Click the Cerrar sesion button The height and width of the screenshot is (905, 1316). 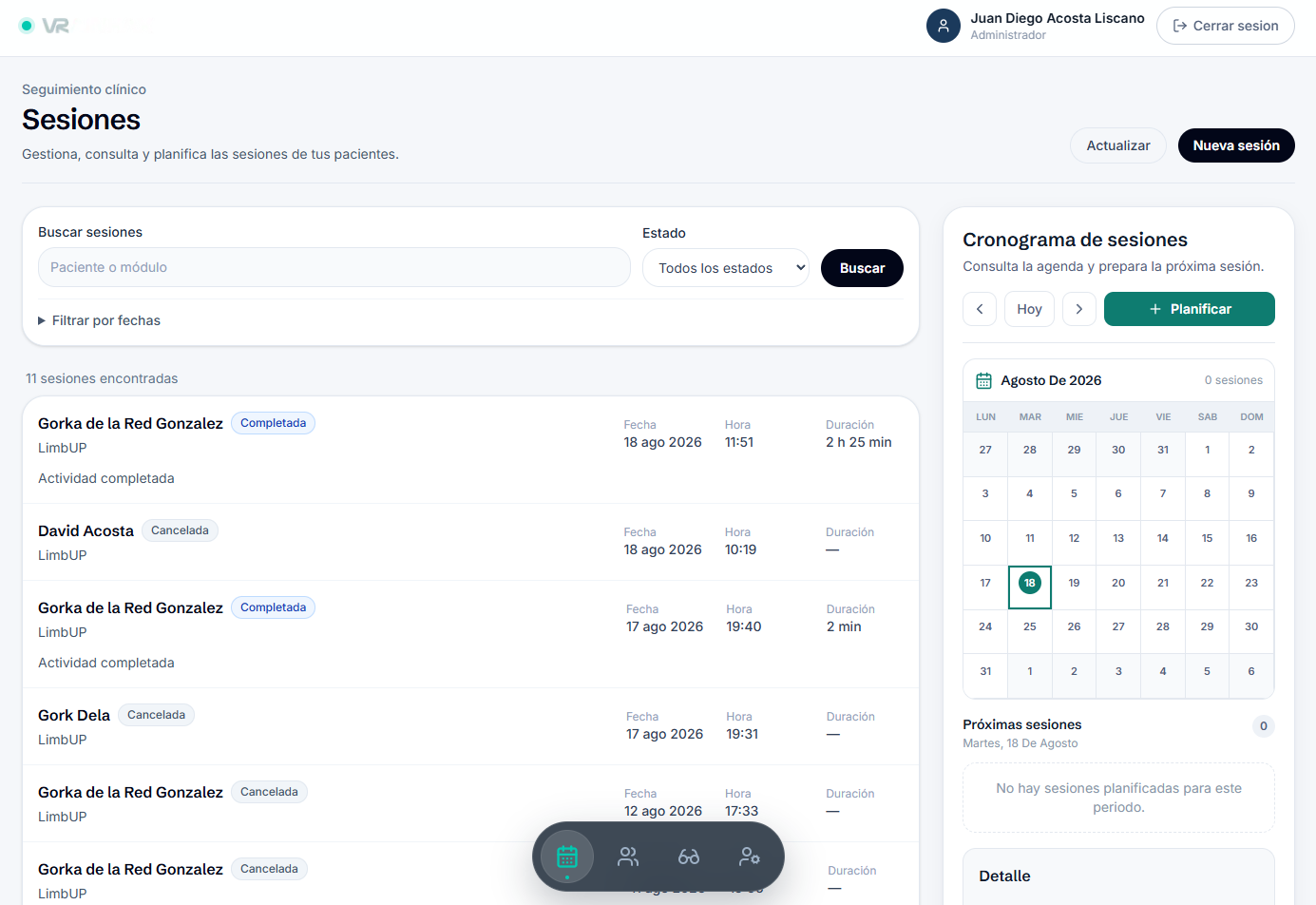(x=1226, y=26)
